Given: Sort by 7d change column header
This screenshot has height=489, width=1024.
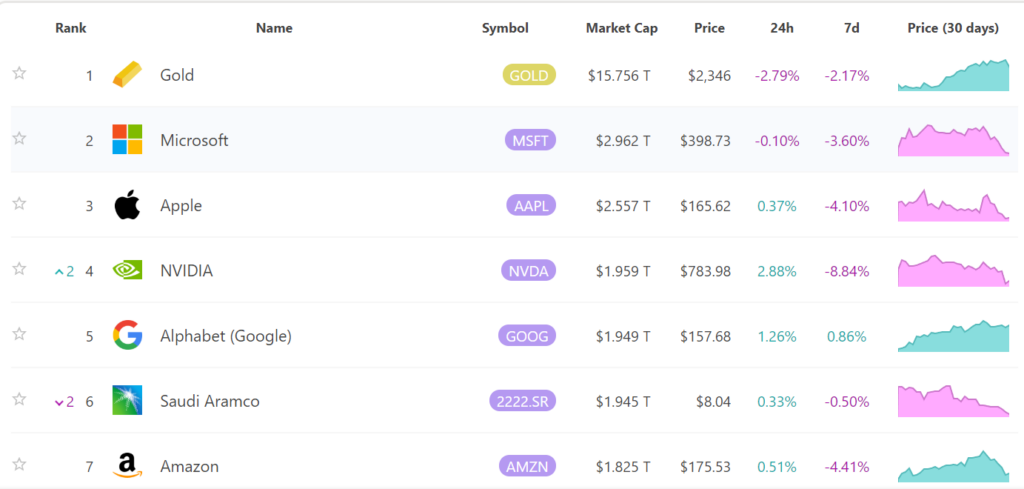Looking at the screenshot, I should click(852, 28).
